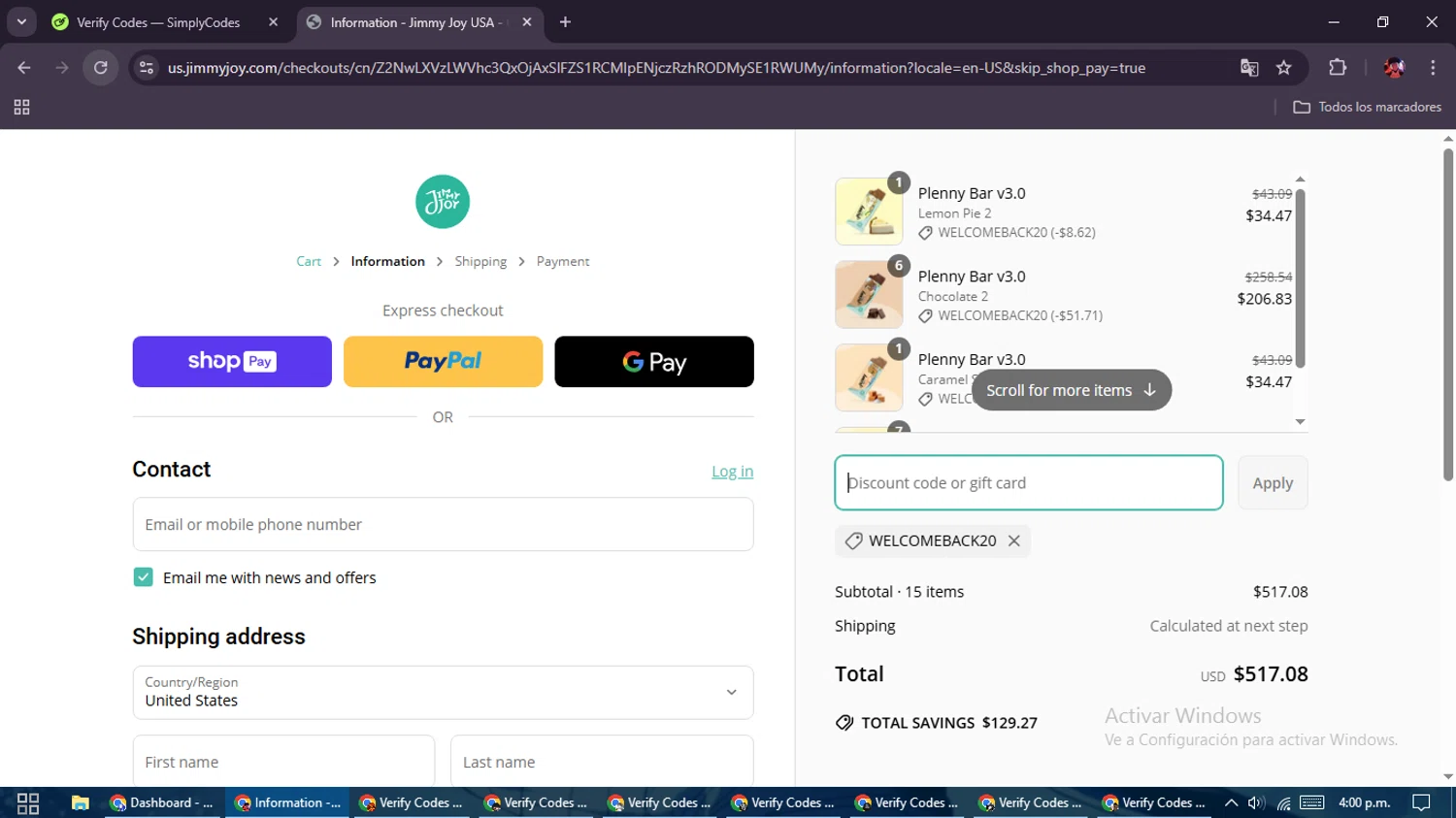Screen dimensions: 1456x818
Task: Open the Chrome profile avatar
Action: coord(1394,68)
